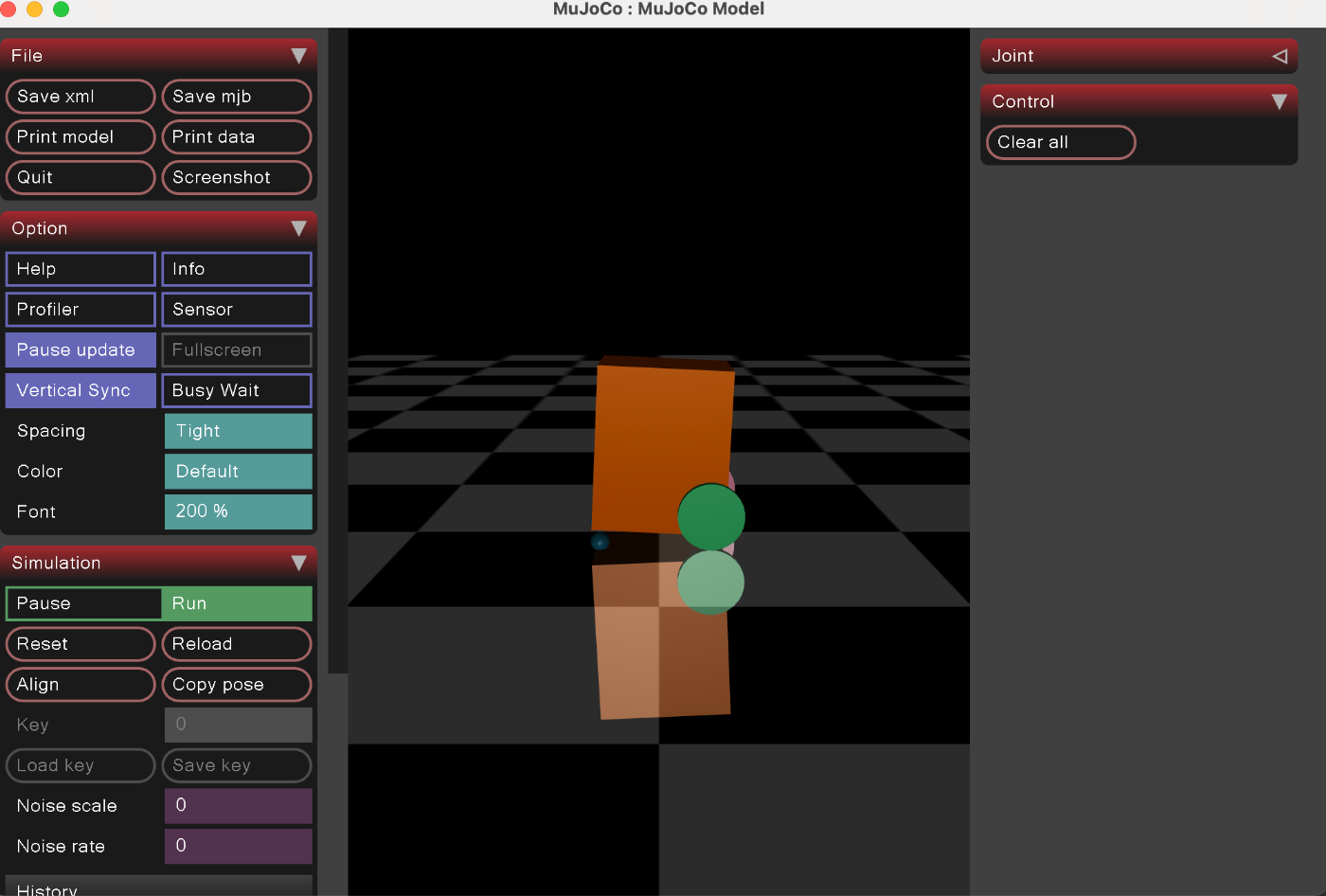Viewport: 1326px width, 896px height.
Task: Disable Pause update option
Action: click(x=81, y=350)
